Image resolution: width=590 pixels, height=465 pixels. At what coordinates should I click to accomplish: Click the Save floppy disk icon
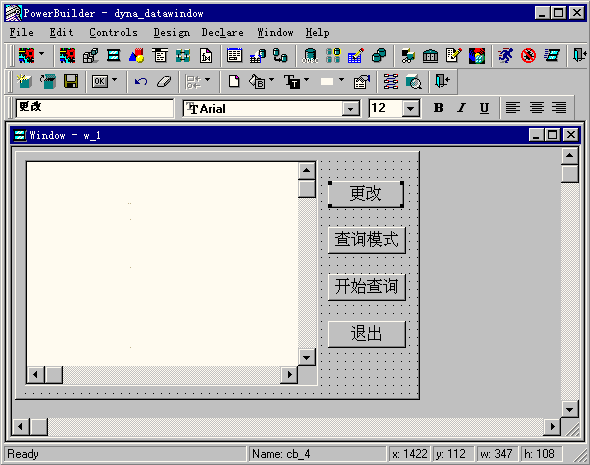[71, 81]
